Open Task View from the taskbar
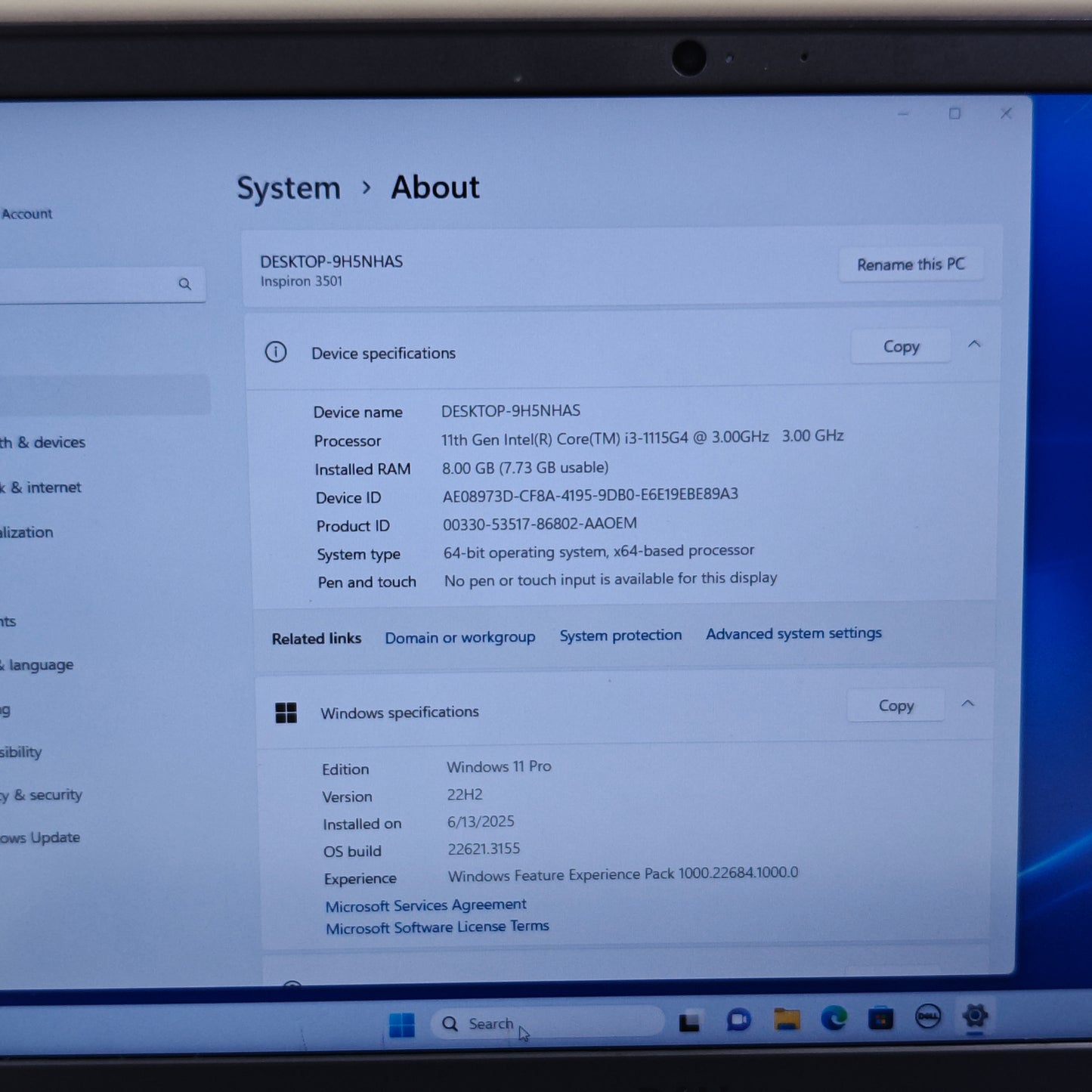 coord(688,1022)
